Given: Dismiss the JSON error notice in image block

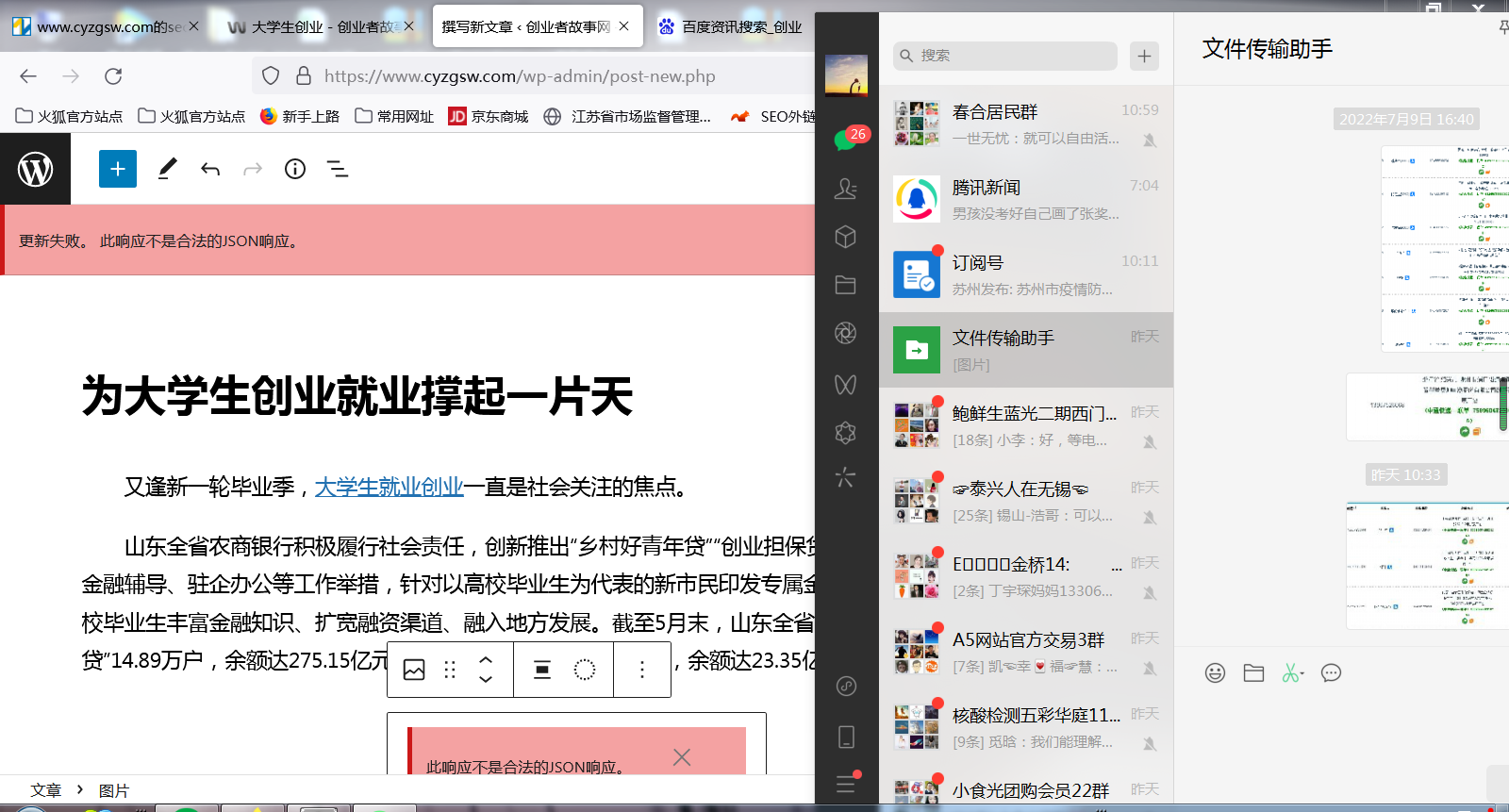Looking at the screenshot, I should pos(682,756).
